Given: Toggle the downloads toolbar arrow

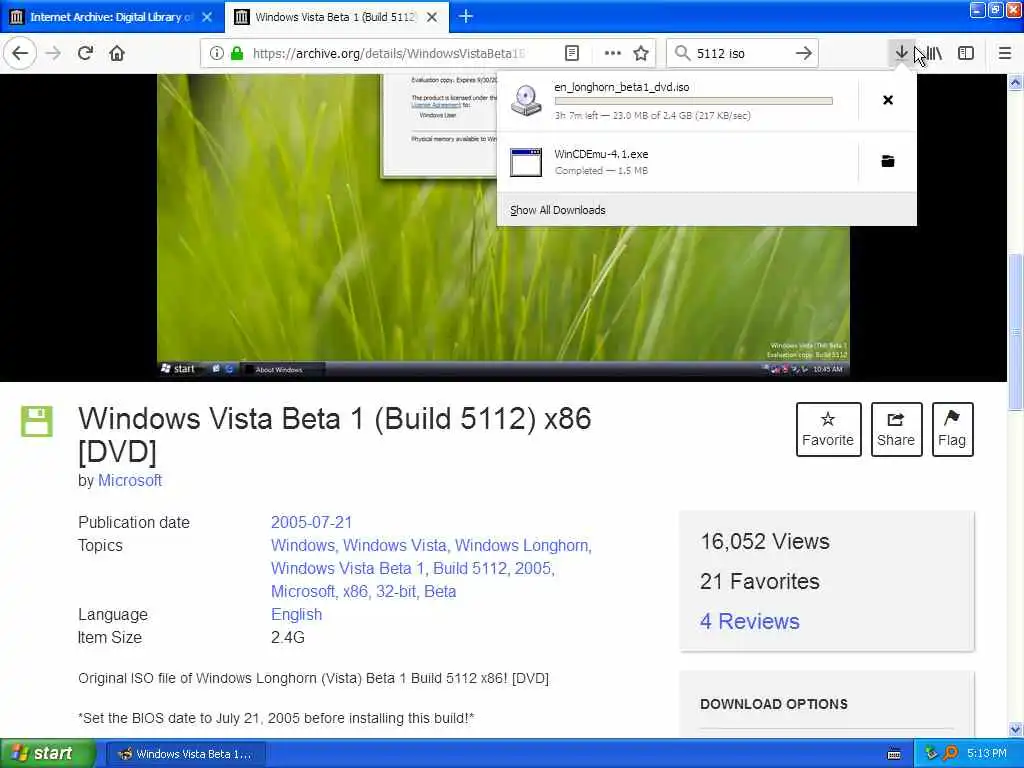Looking at the screenshot, I should coord(901,53).
